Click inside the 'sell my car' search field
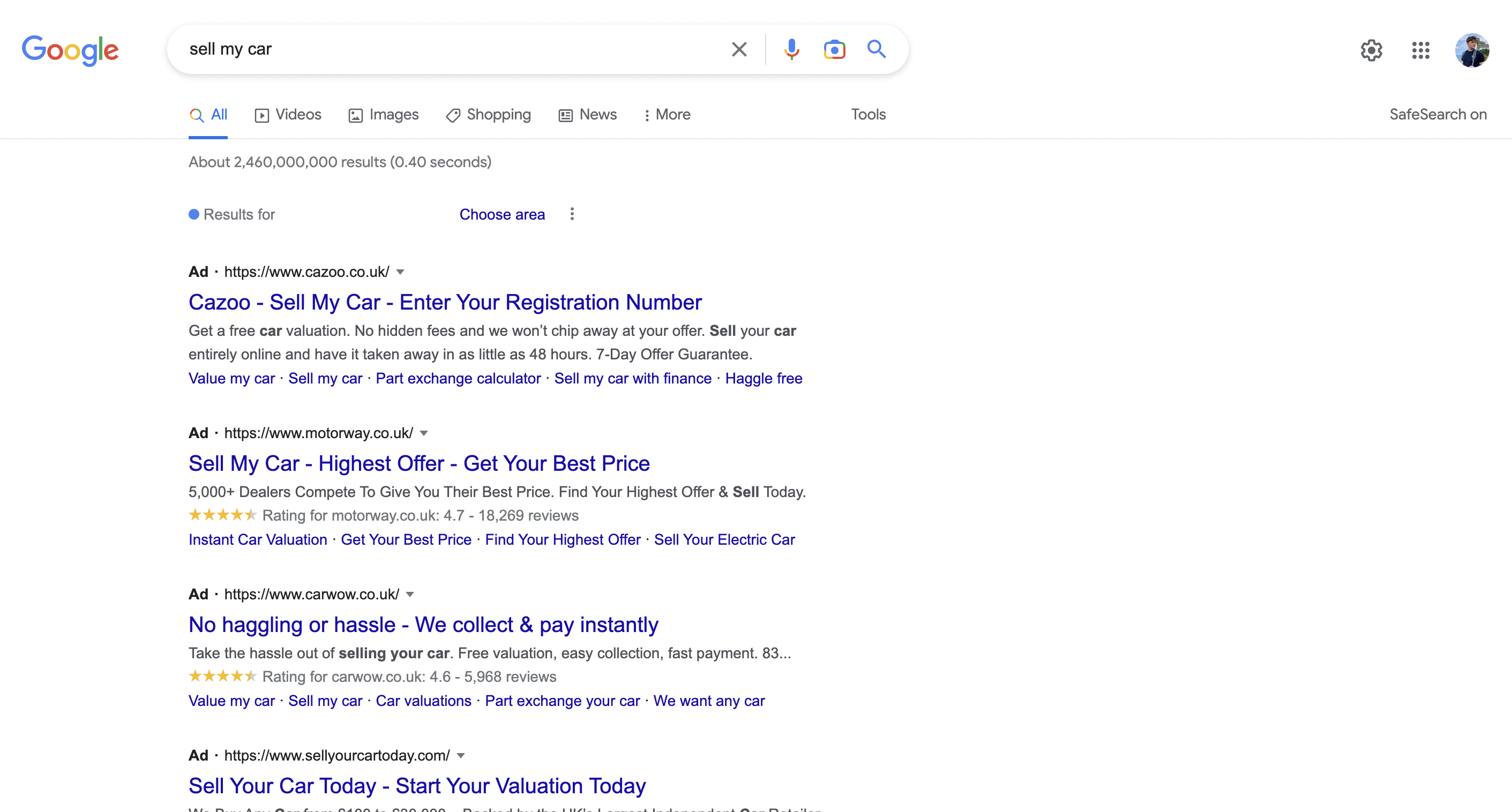 click(x=452, y=49)
